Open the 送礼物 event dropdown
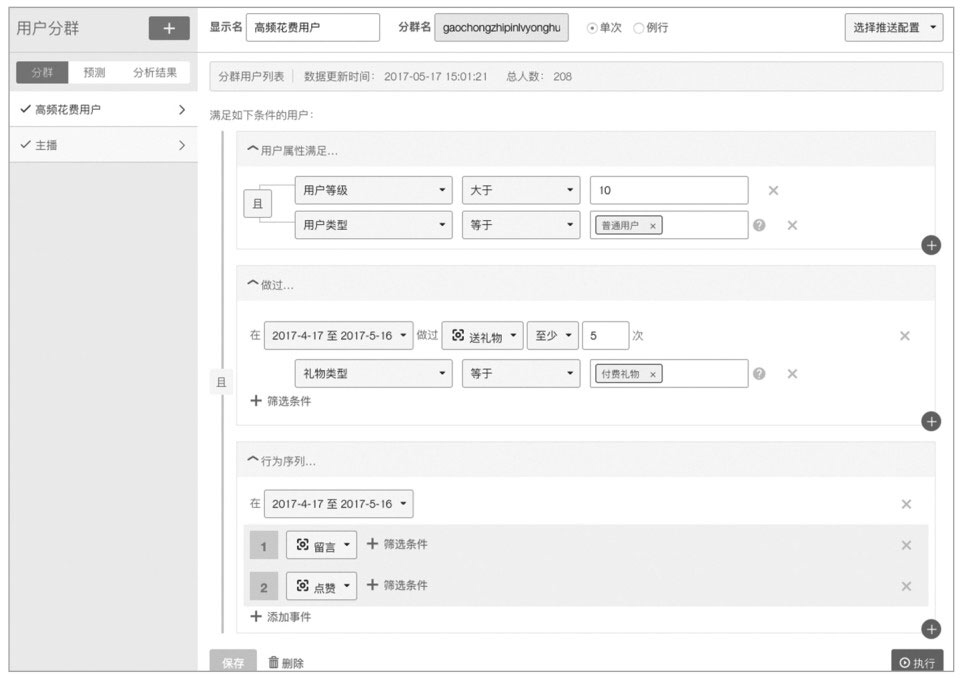The image size is (962, 678). (x=483, y=336)
